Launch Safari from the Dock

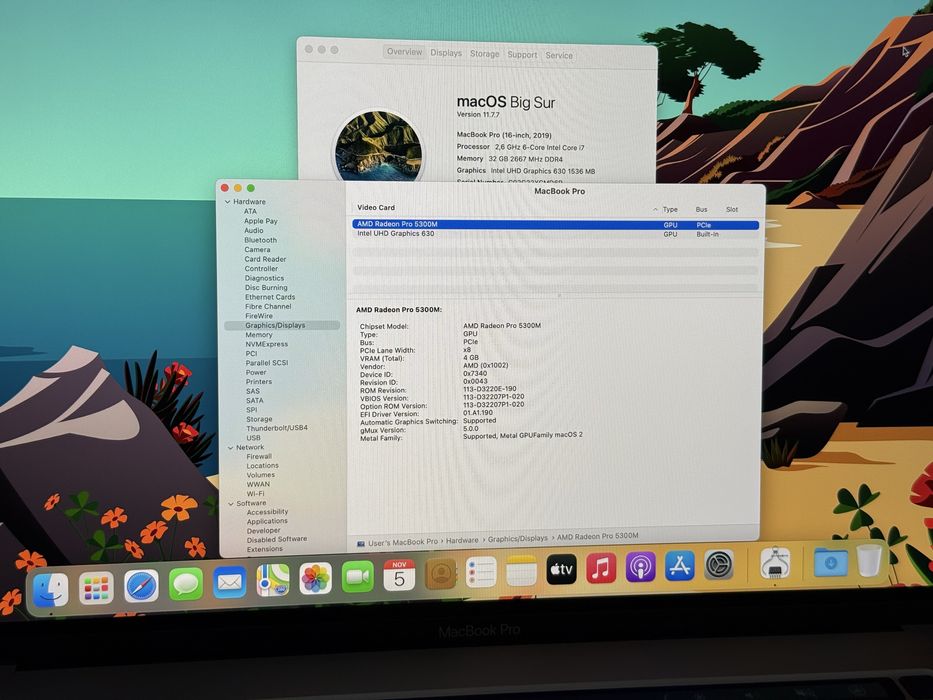(141, 586)
